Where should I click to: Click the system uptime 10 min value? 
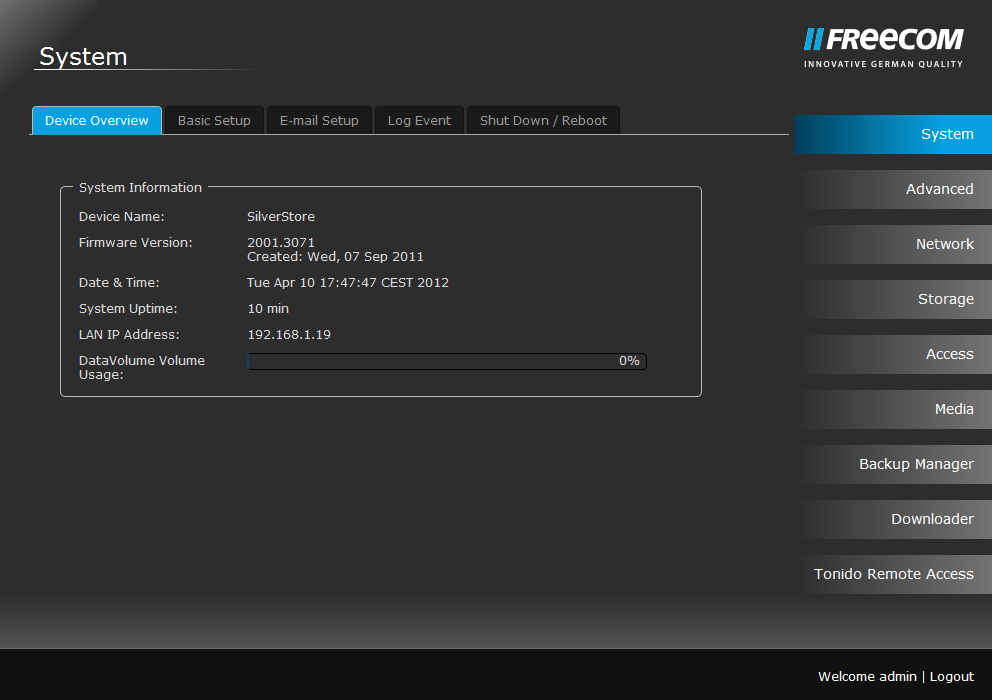coord(268,309)
